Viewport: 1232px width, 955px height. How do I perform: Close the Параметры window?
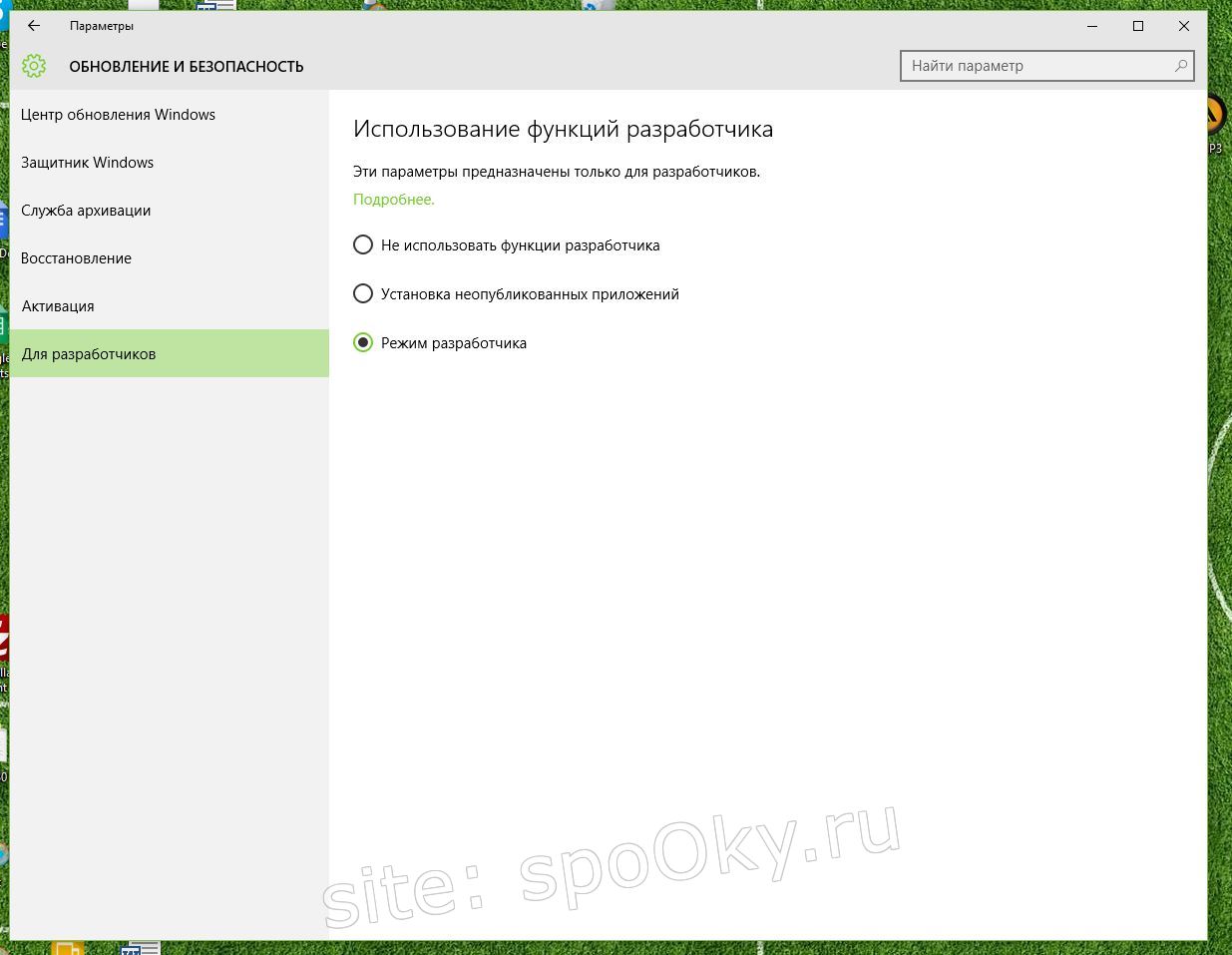coord(1184,26)
